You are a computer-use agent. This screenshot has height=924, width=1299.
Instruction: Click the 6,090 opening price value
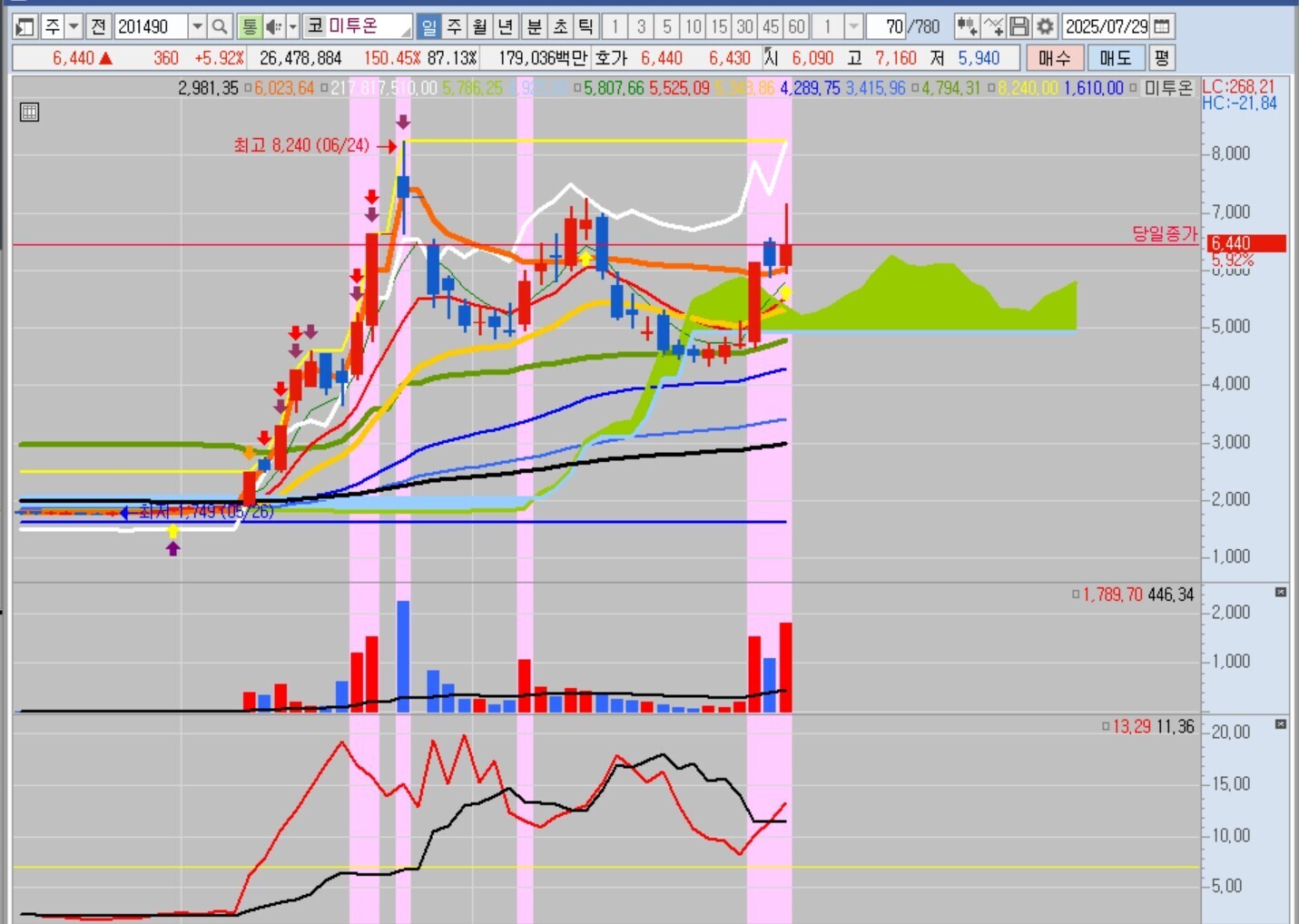coord(812,58)
